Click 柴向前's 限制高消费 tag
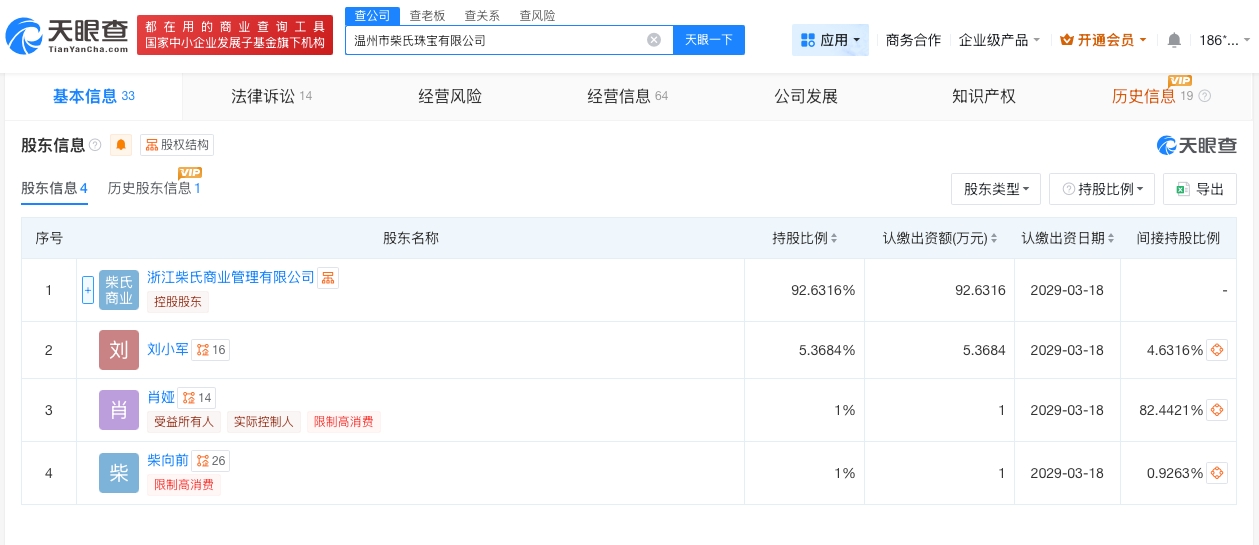Viewport: 1259px width, 545px height. click(x=184, y=485)
